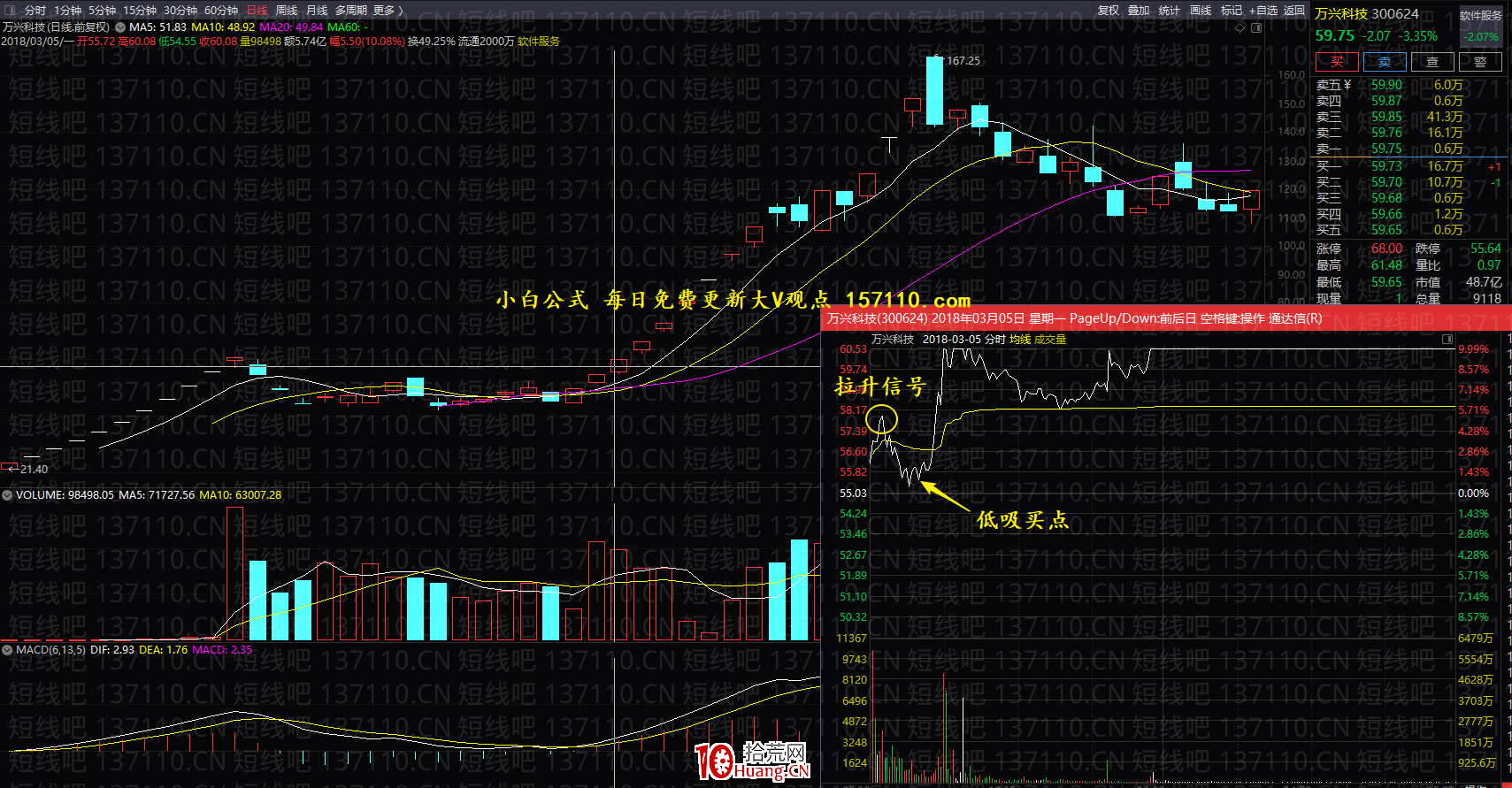Click the 警 alert button
Image resolution: width=1512 pixels, height=788 pixels.
1480,62
